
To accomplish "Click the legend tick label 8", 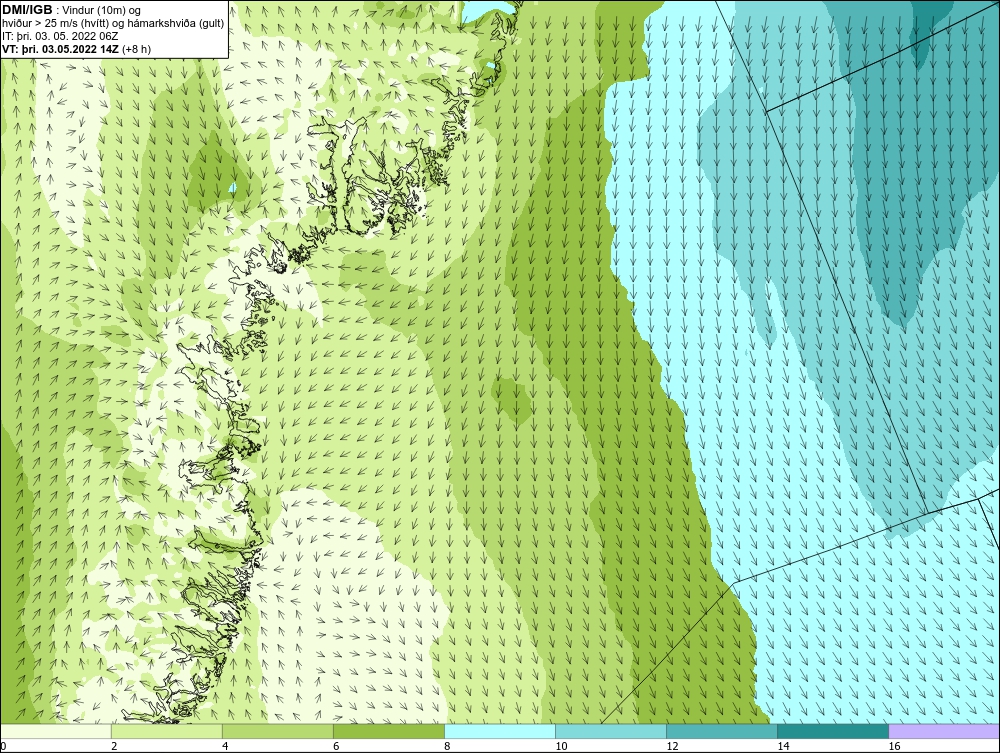I will click(x=448, y=747).
